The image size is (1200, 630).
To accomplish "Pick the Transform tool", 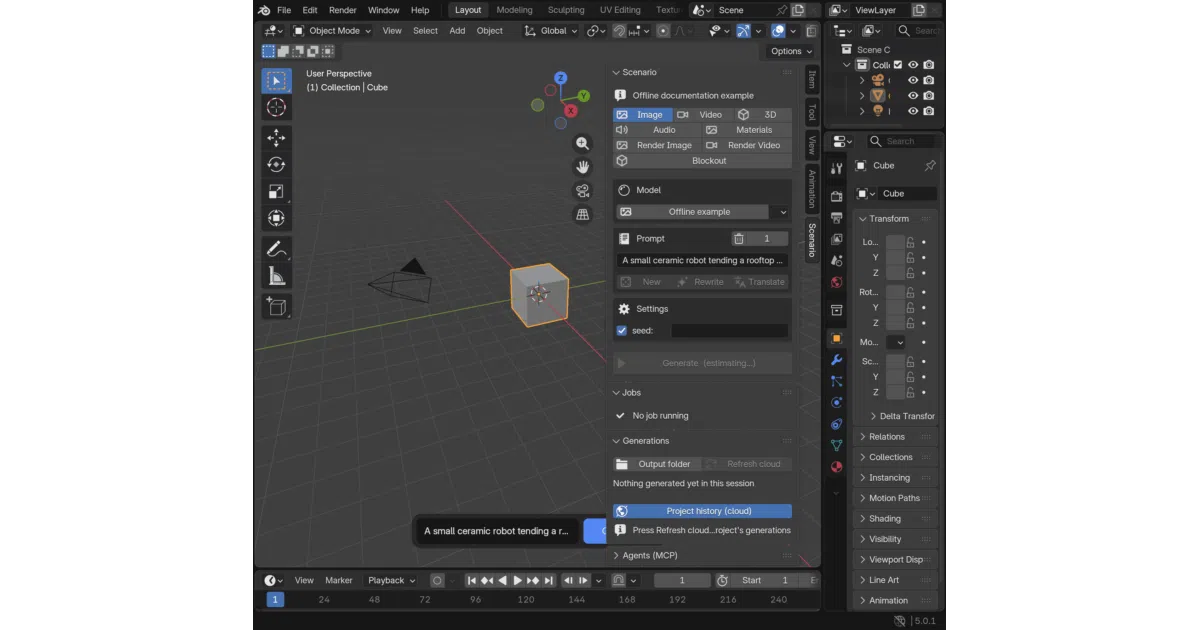I will [276, 218].
